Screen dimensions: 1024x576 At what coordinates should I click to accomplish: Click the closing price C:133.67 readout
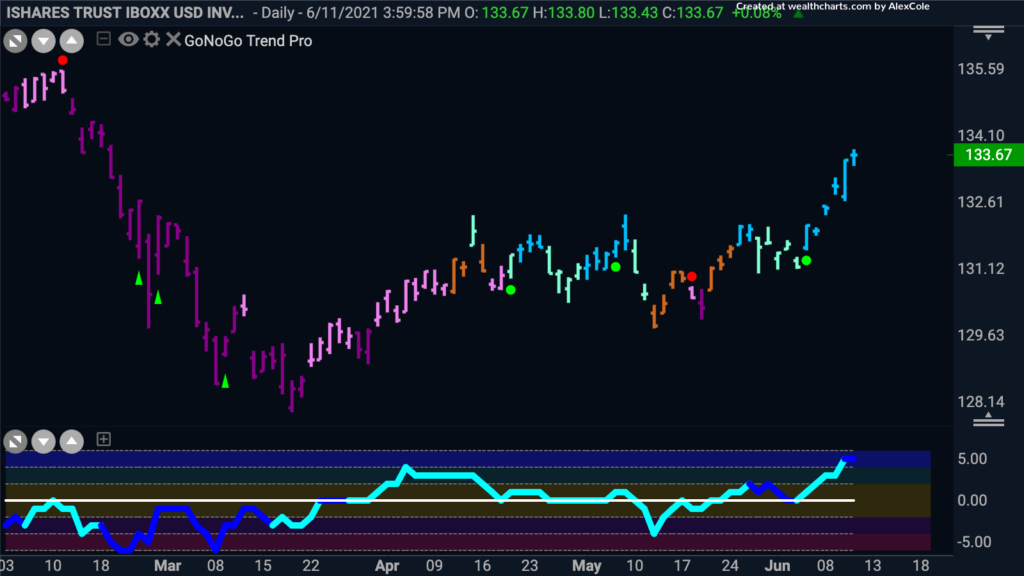[x=692, y=12]
